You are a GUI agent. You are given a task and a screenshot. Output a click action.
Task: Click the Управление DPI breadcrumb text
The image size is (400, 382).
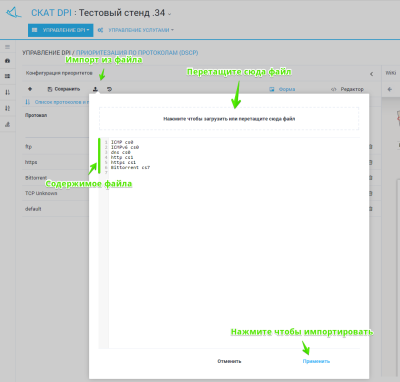(46, 53)
